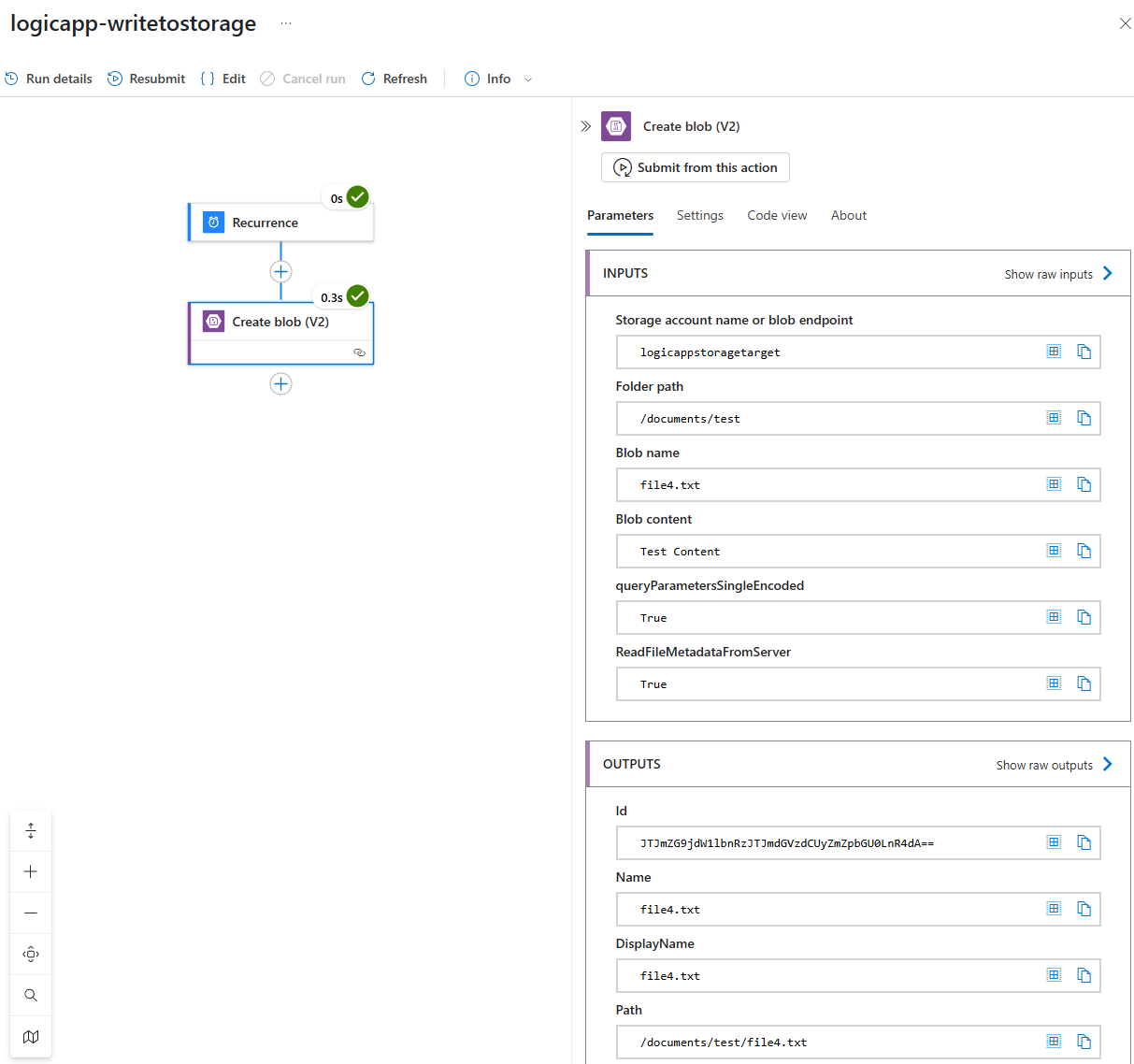Select the Recurrence trigger node
This screenshot has height=1064, width=1134.
point(280,223)
